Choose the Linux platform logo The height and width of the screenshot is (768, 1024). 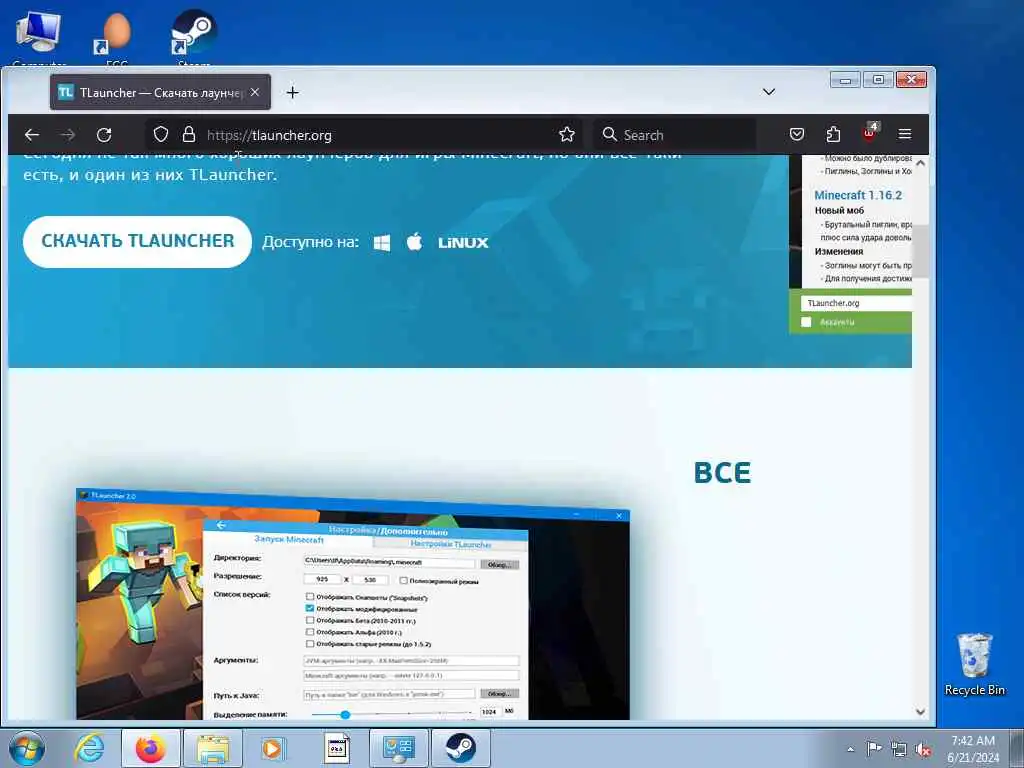click(463, 243)
